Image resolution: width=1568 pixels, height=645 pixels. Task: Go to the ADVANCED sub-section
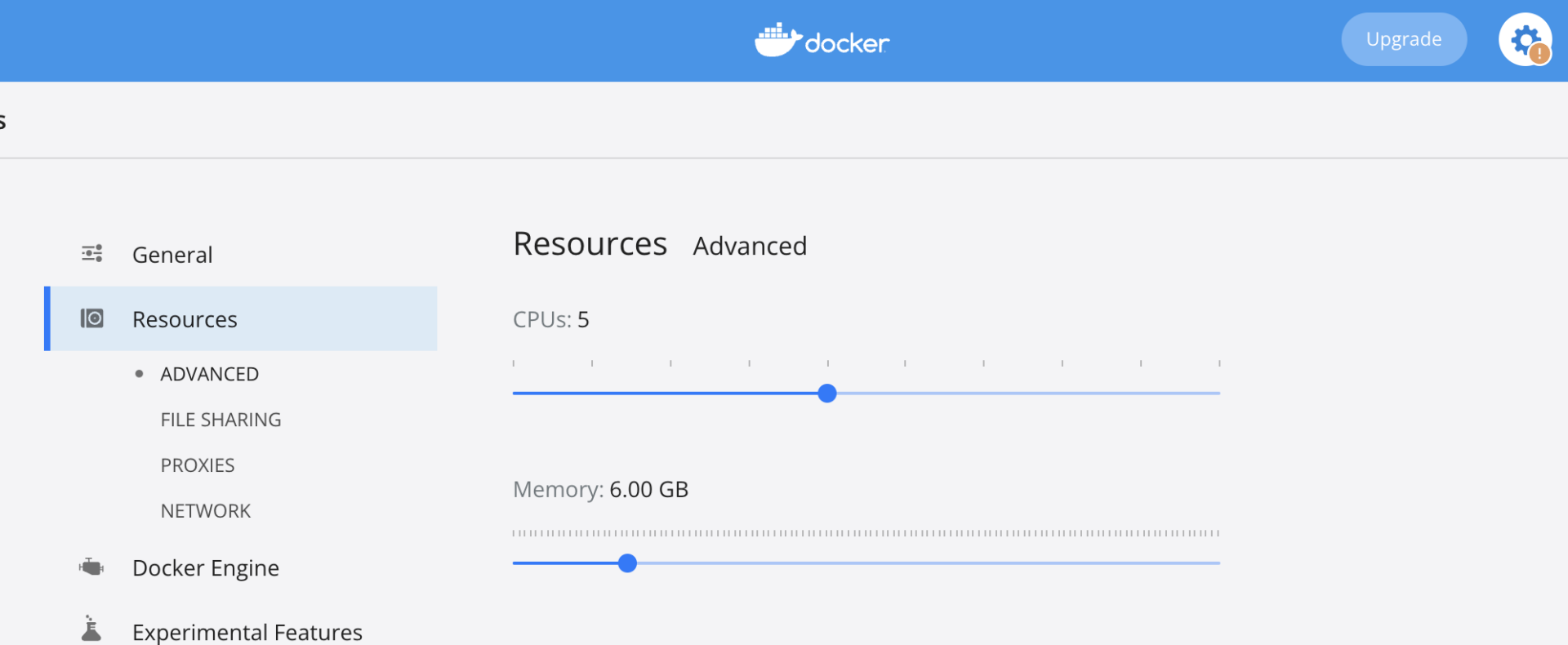coord(209,374)
